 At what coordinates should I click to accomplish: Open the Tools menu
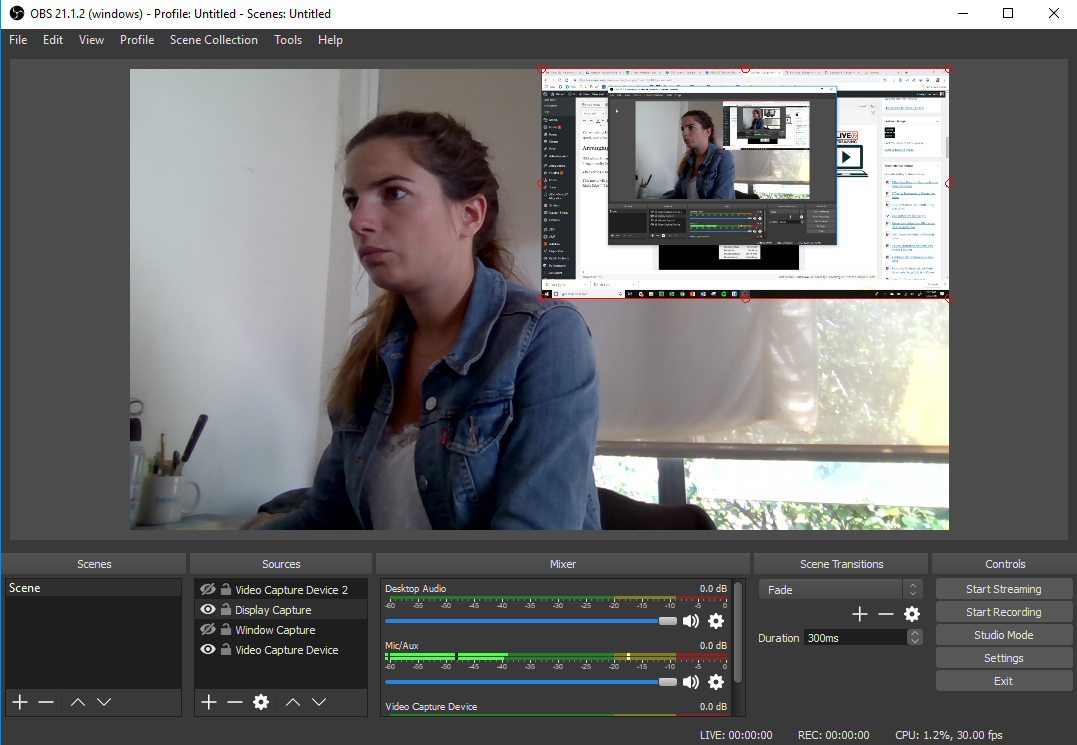pos(288,40)
